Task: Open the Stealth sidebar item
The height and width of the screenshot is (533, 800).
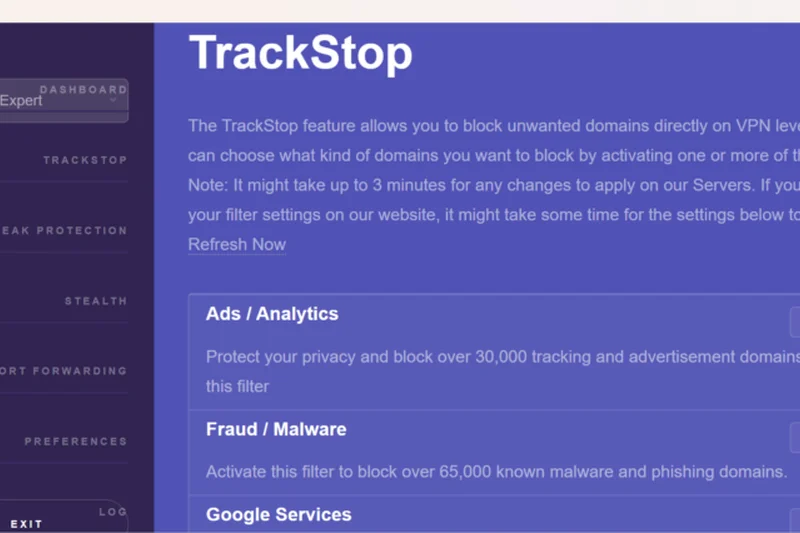Action: click(x=95, y=300)
